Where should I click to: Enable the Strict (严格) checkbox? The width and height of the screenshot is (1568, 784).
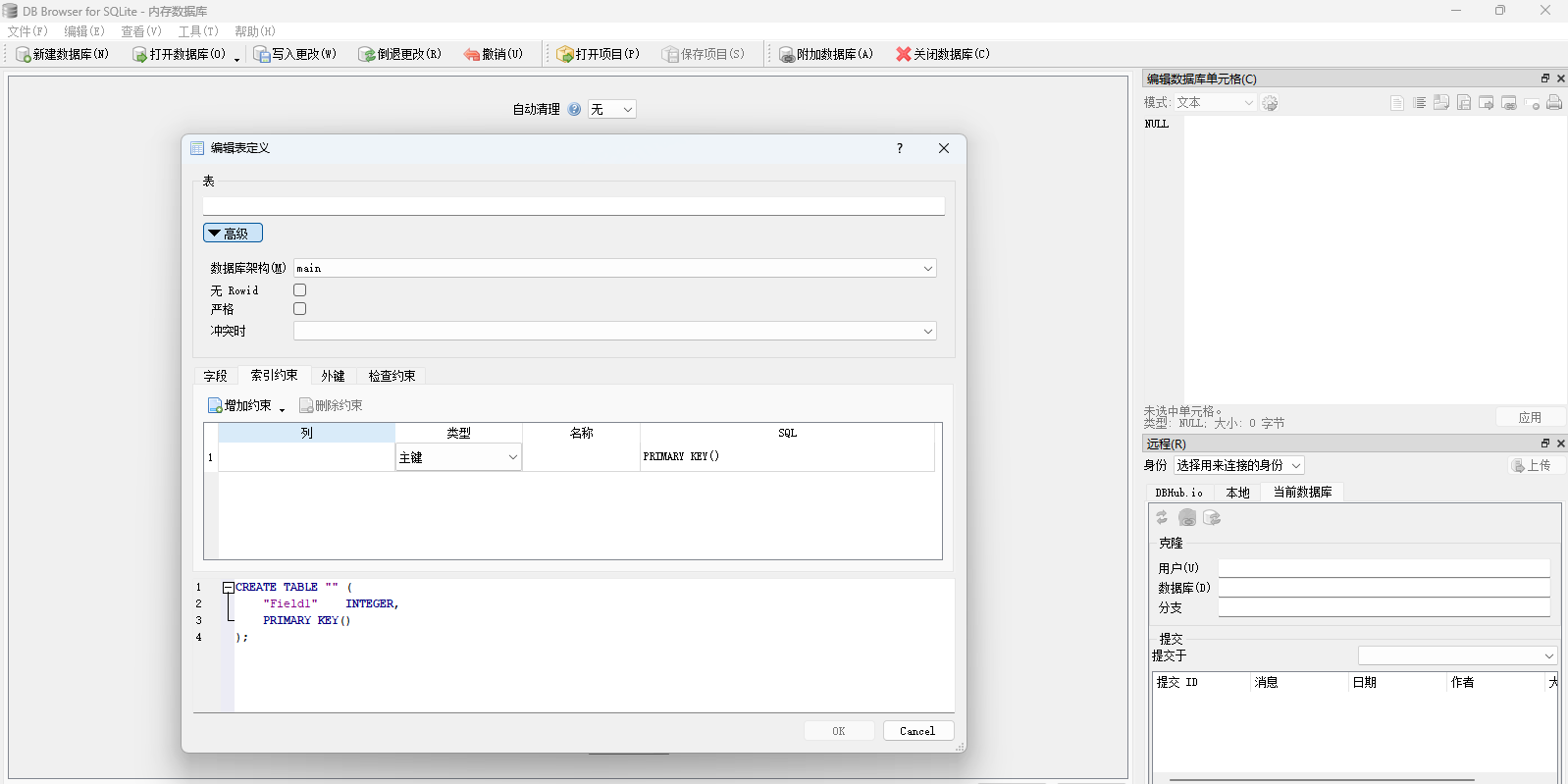click(300, 309)
